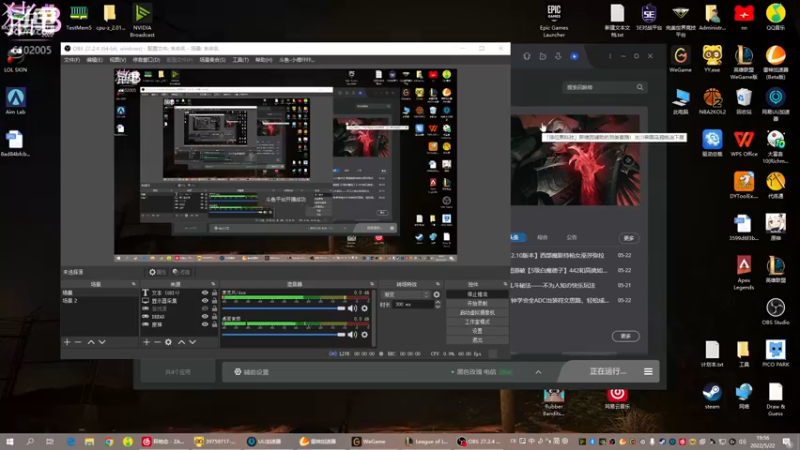Open Steam desktop icon
Image resolution: width=800 pixels, height=450 pixels.
(712, 396)
